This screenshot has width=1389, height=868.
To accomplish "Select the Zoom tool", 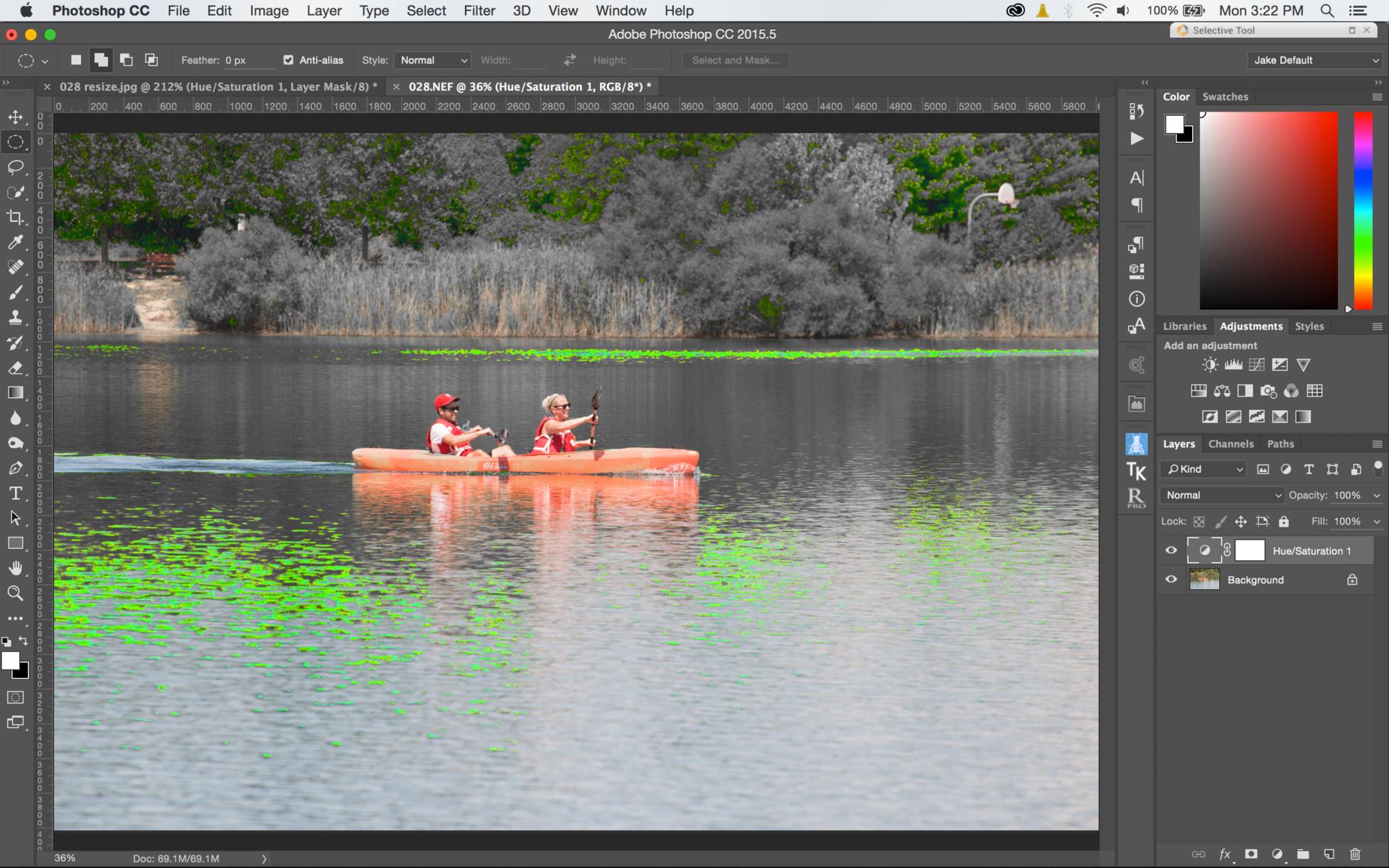I will coord(16,594).
